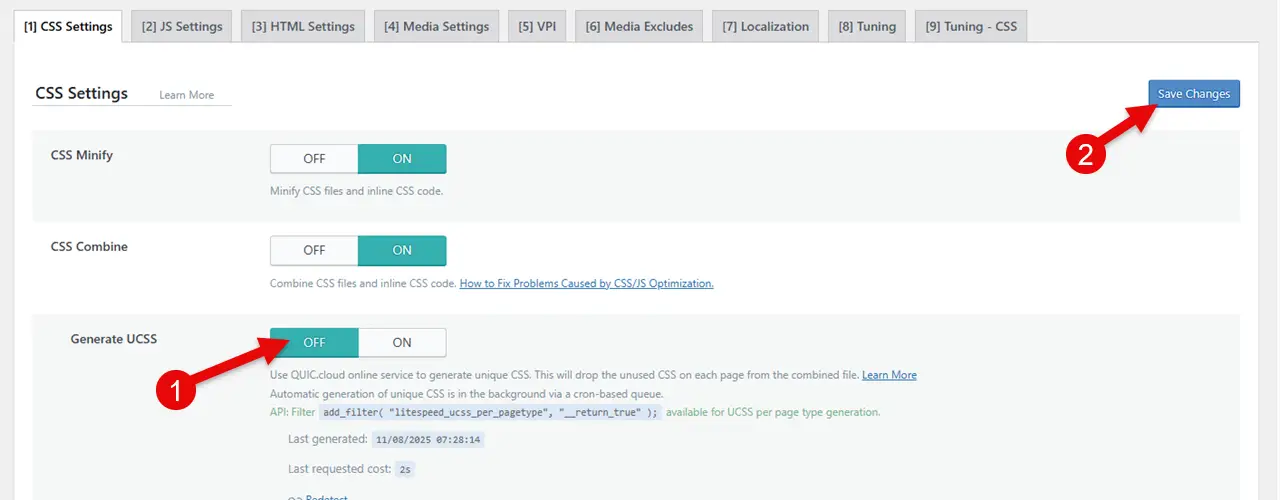Open the [3] HTML Settings tab
The image size is (1280, 500).
pyautogui.click(x=303, y=26)
